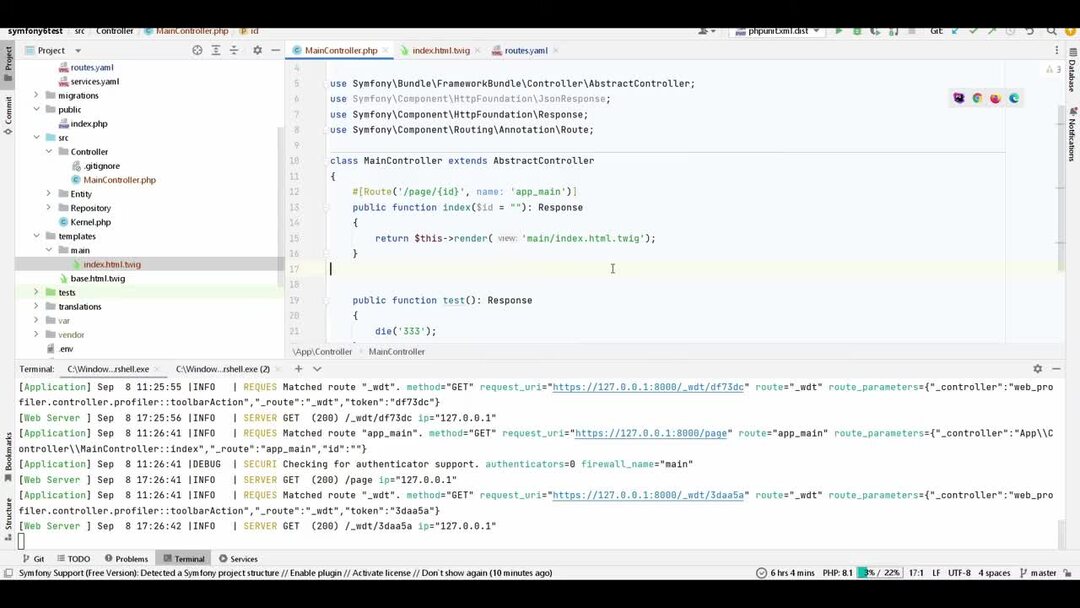Click the Git push arrow icon
The width and height of the screenshot is (1080, 608).
click(992, 31)
